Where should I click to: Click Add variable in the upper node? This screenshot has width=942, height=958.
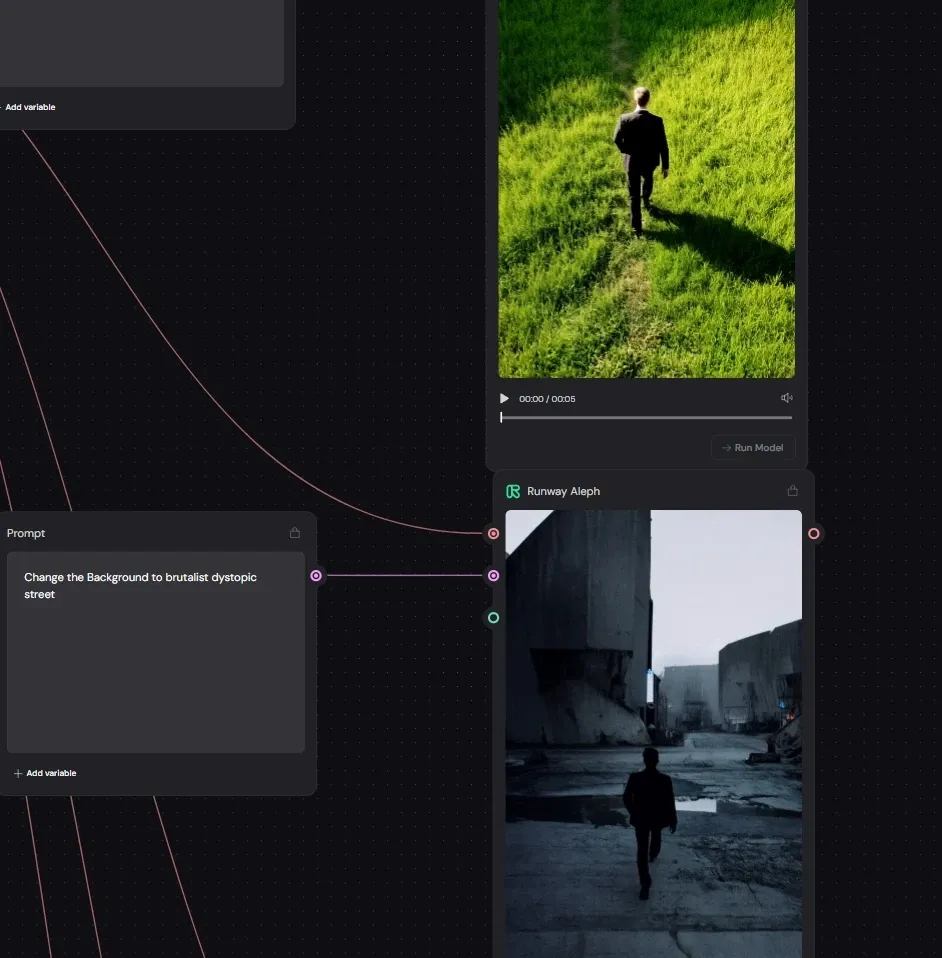click(x=28, y=107)
